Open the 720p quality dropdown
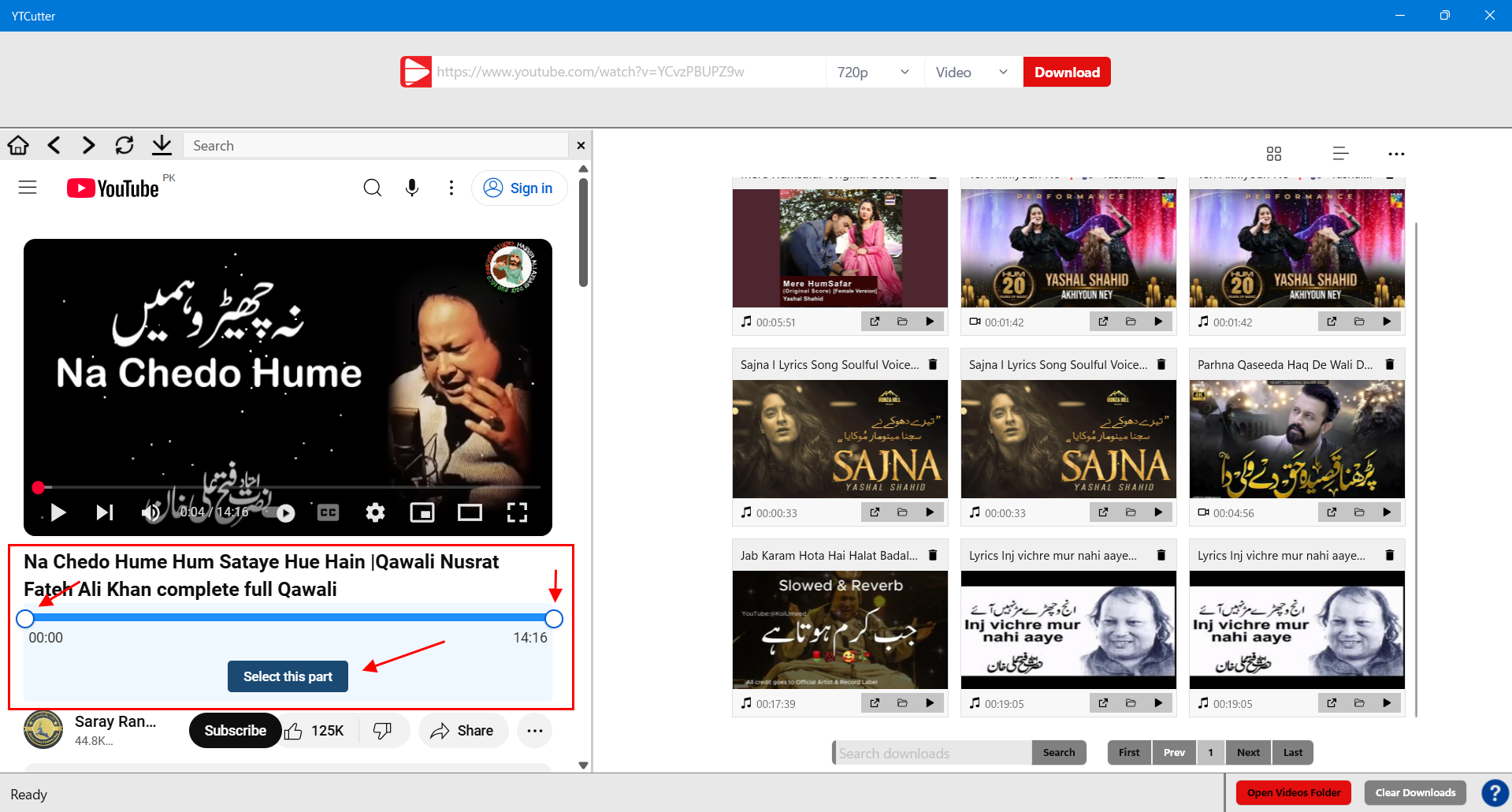Image resolution: width=1512 pixels, height=812 pixels. pos(875,72)
